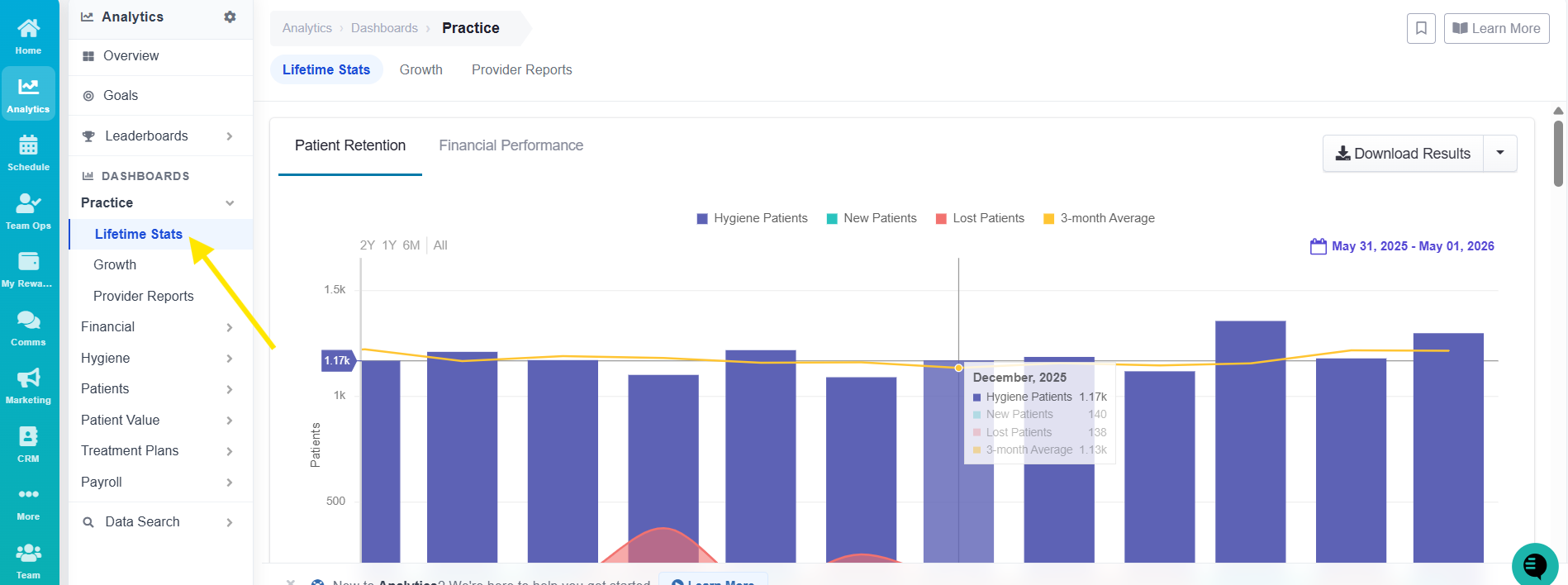Switch to the Financial Performance tab
The image size is (1568, 585).
click(x=511, y=145)
